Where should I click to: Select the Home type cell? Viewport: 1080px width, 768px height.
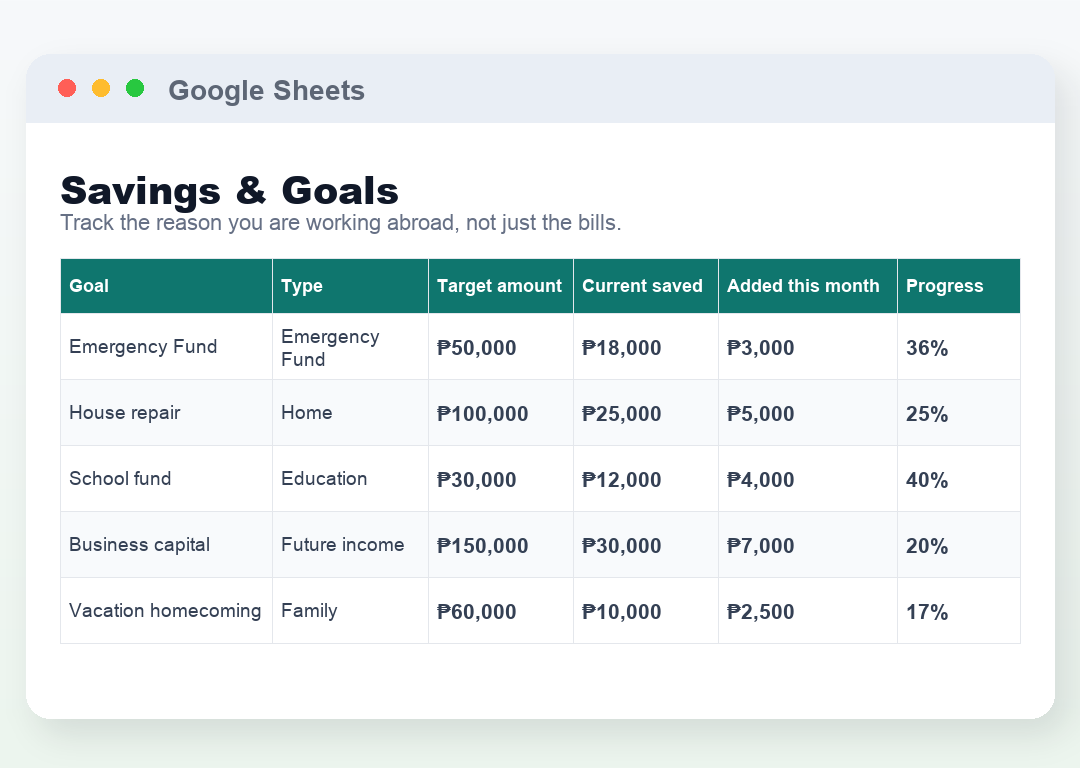(351, 413)
